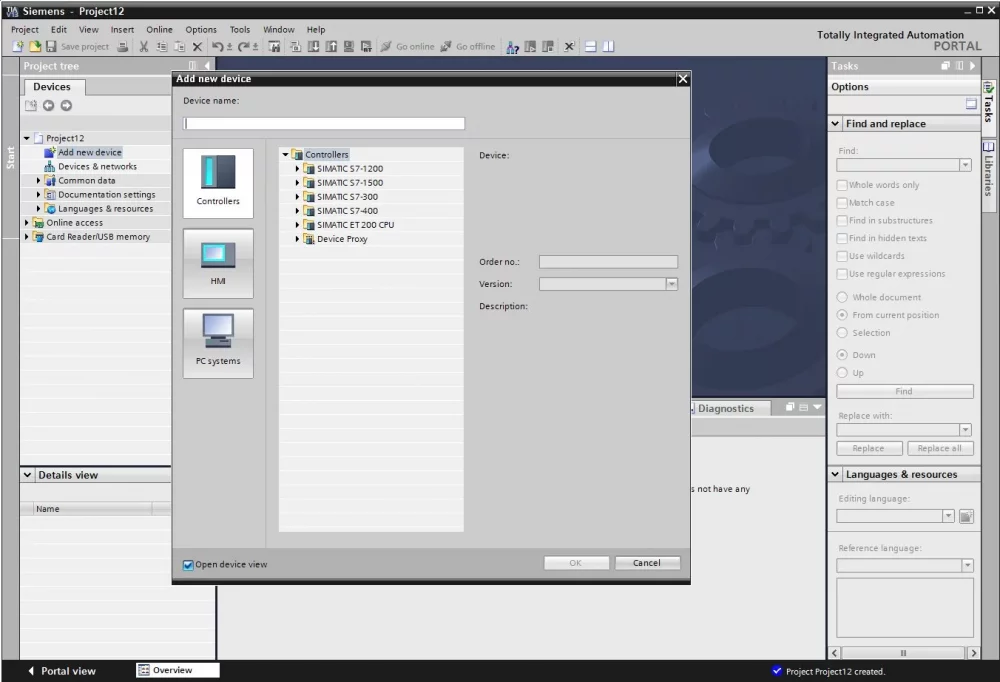The height and width of the screenshot is (682, 1000).
Task: Switch to Portal view
Action: coord(62,671)
